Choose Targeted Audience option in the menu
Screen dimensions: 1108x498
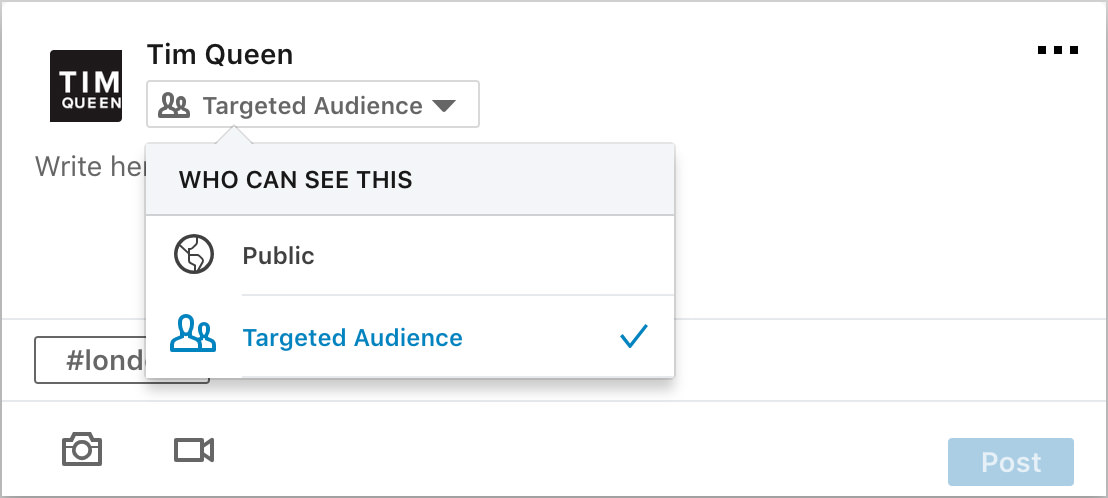(x=410, y=337)
